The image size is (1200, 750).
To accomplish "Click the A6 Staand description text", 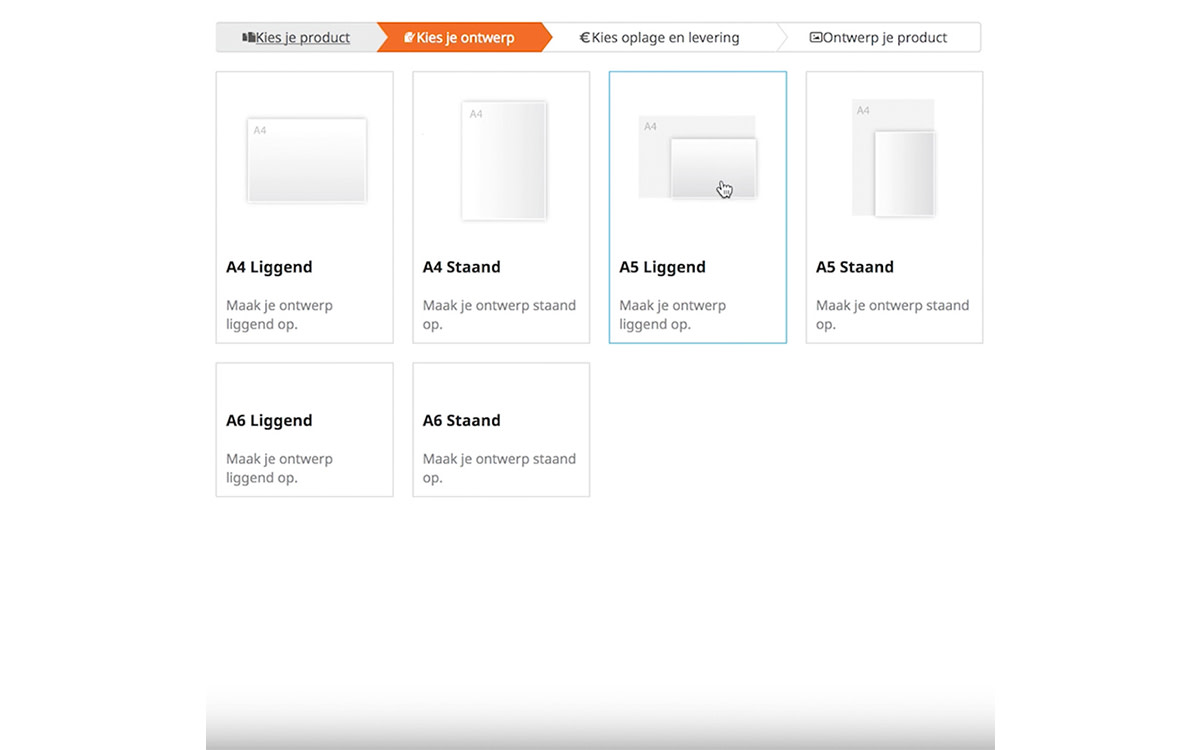I will point(499,468).
